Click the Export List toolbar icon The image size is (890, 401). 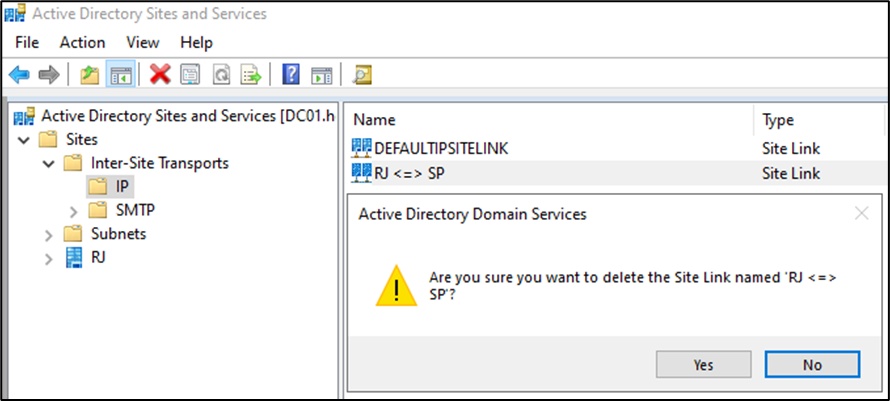(x=250, y=74)
